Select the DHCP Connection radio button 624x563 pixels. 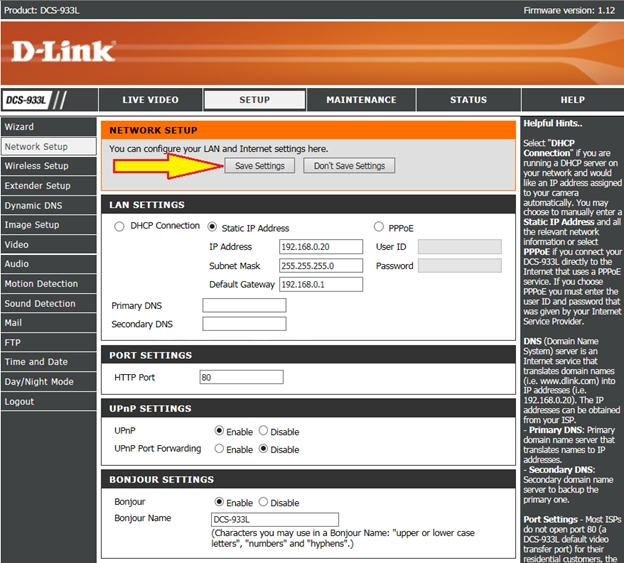(x=120, y=227)
